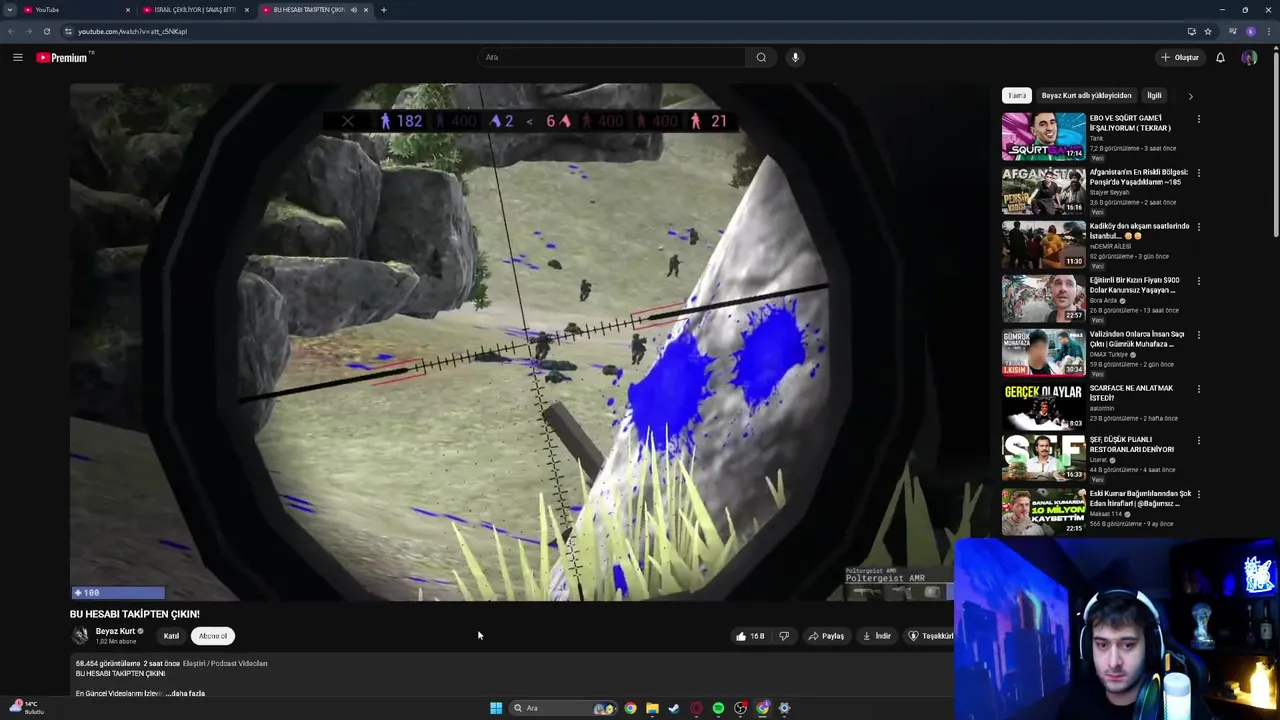Select Beyaz Kurt adlı yükleyiciden chip
The height and width of the screenshot is (720, 1280).
pos(1086,96)
